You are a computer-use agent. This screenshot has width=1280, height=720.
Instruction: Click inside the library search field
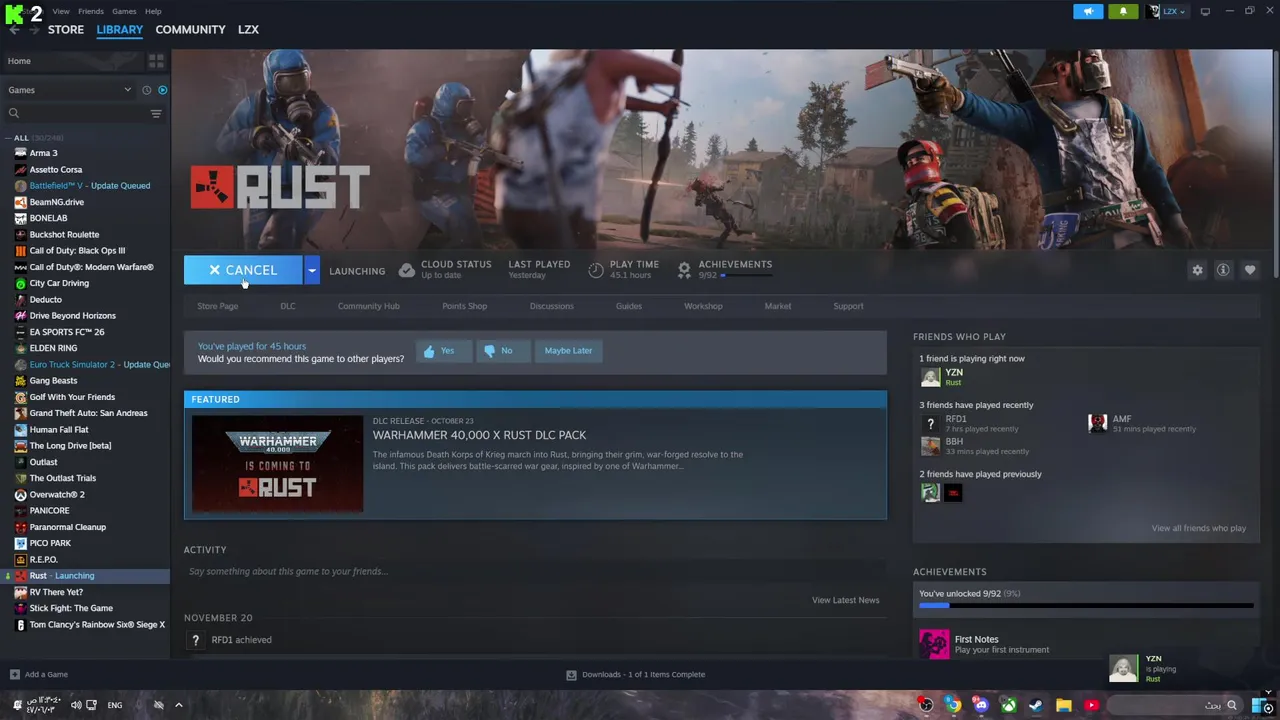76,113
